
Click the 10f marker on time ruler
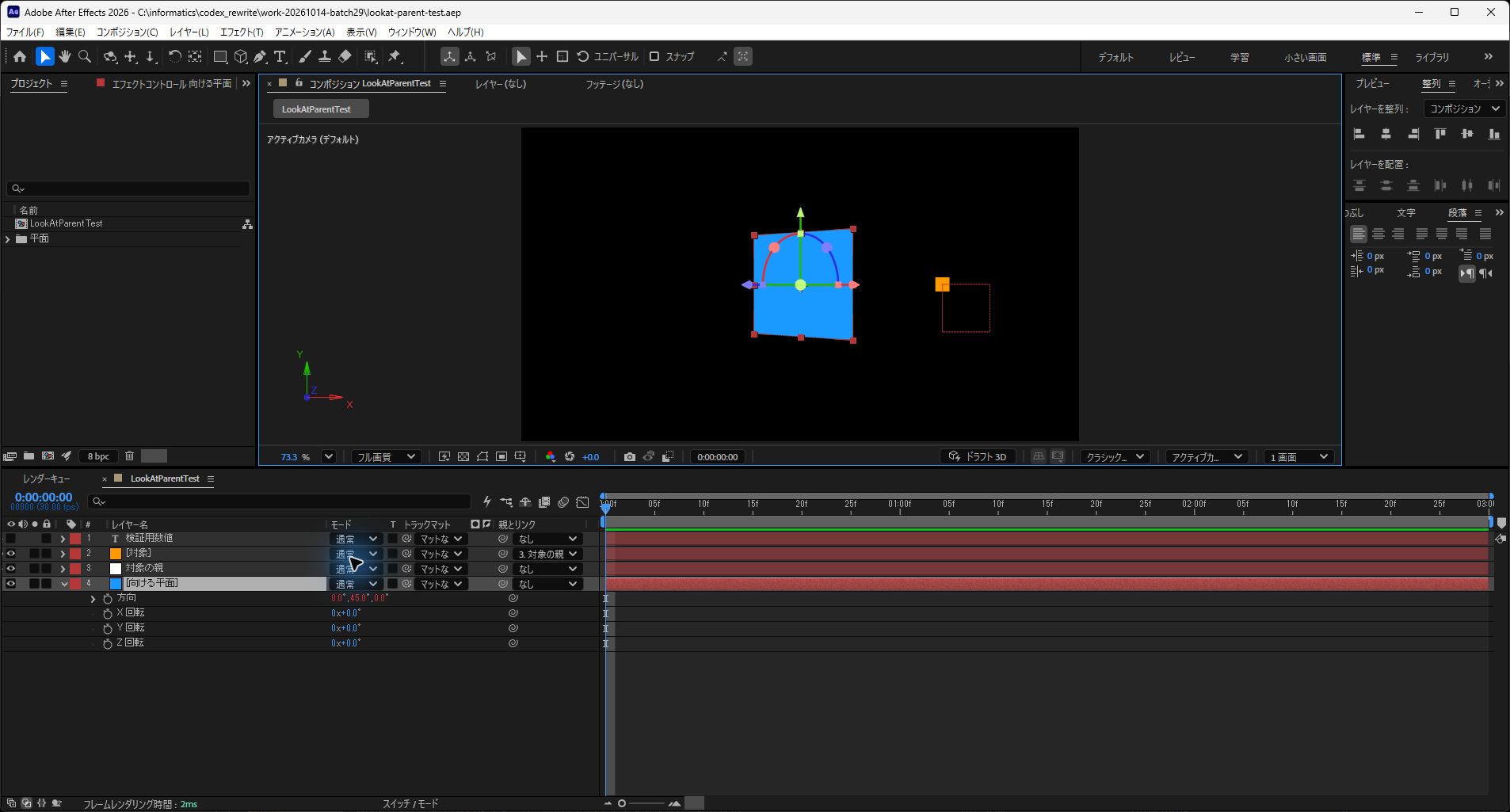[x=704, y=503]
